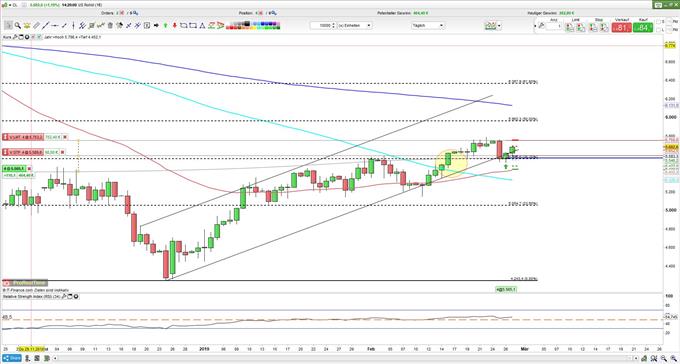Click the green Kauf buy button
The width and height of the screenshot is (680, 364).
[643, 28]
